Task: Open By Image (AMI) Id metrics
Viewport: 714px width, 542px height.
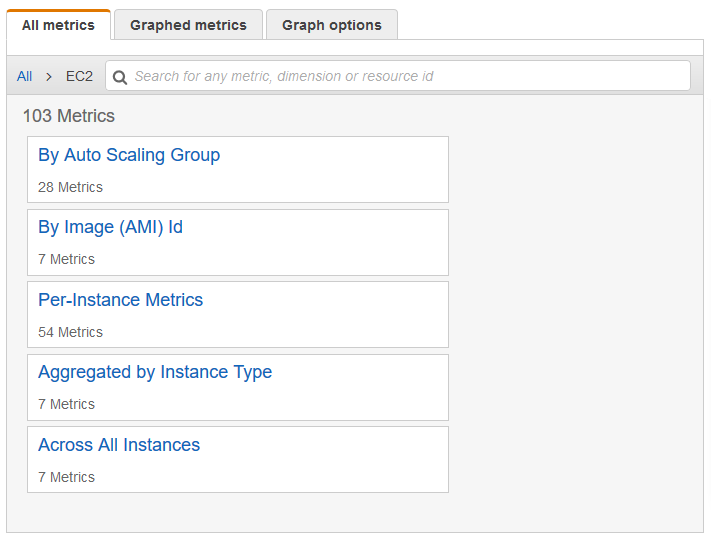Action: [110, 227]
